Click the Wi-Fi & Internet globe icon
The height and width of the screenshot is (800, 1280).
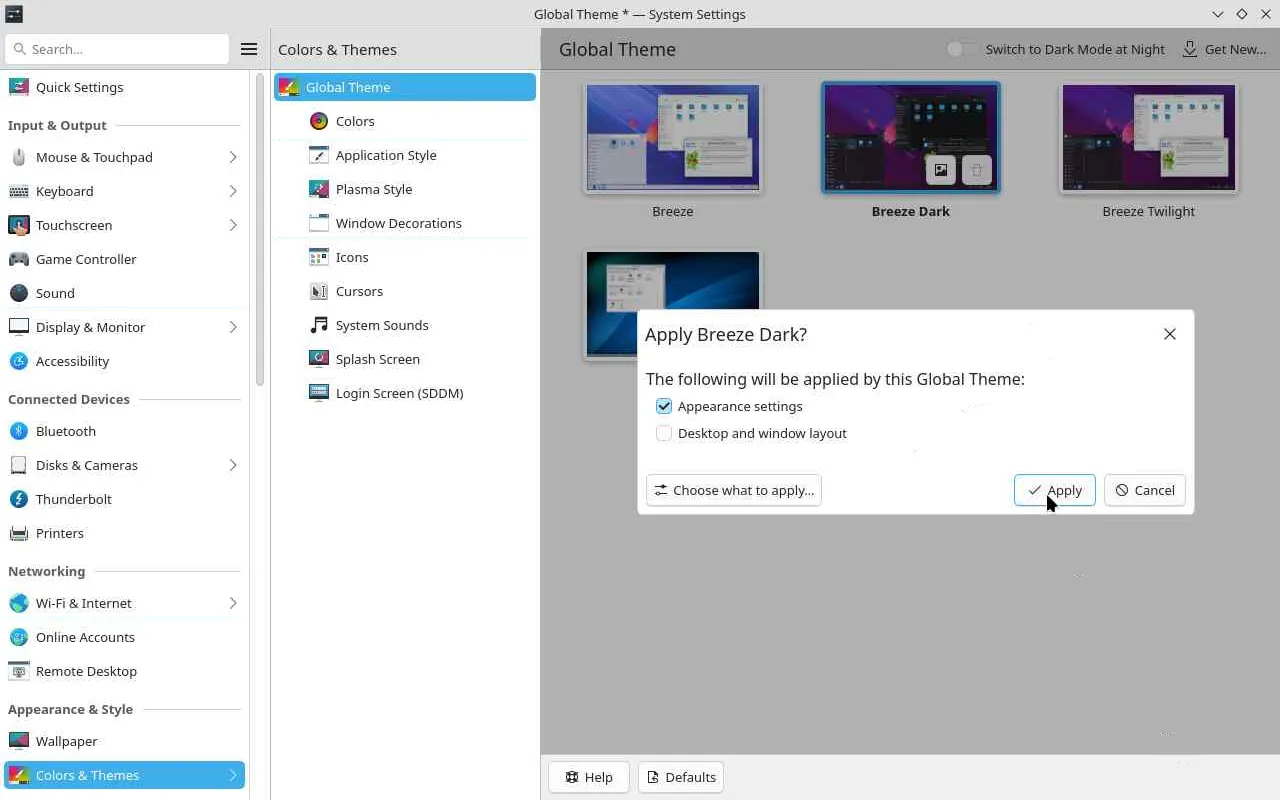(19, 603)
